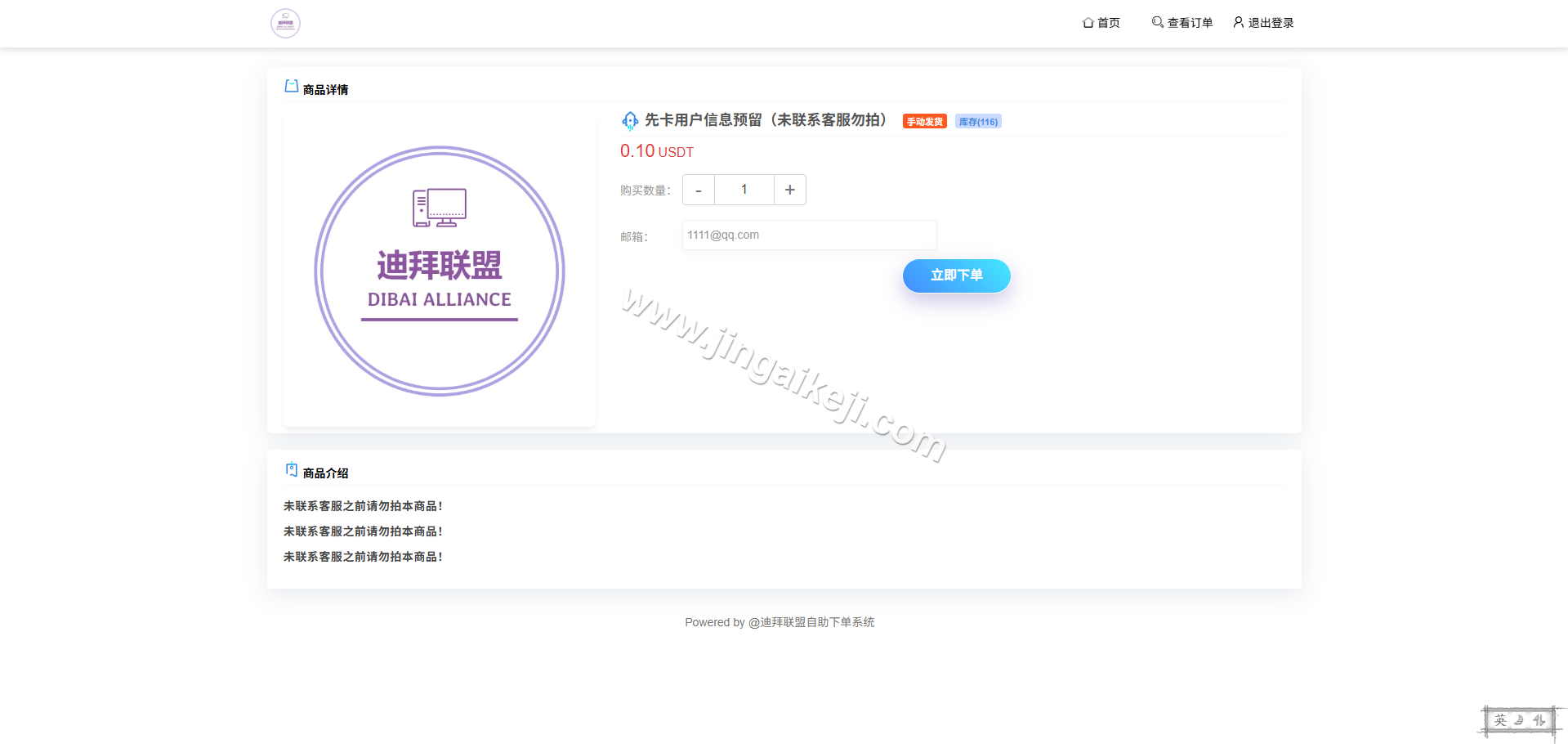
Task: Click the DIBAI ALLIANCE product image
Action: 439,271
